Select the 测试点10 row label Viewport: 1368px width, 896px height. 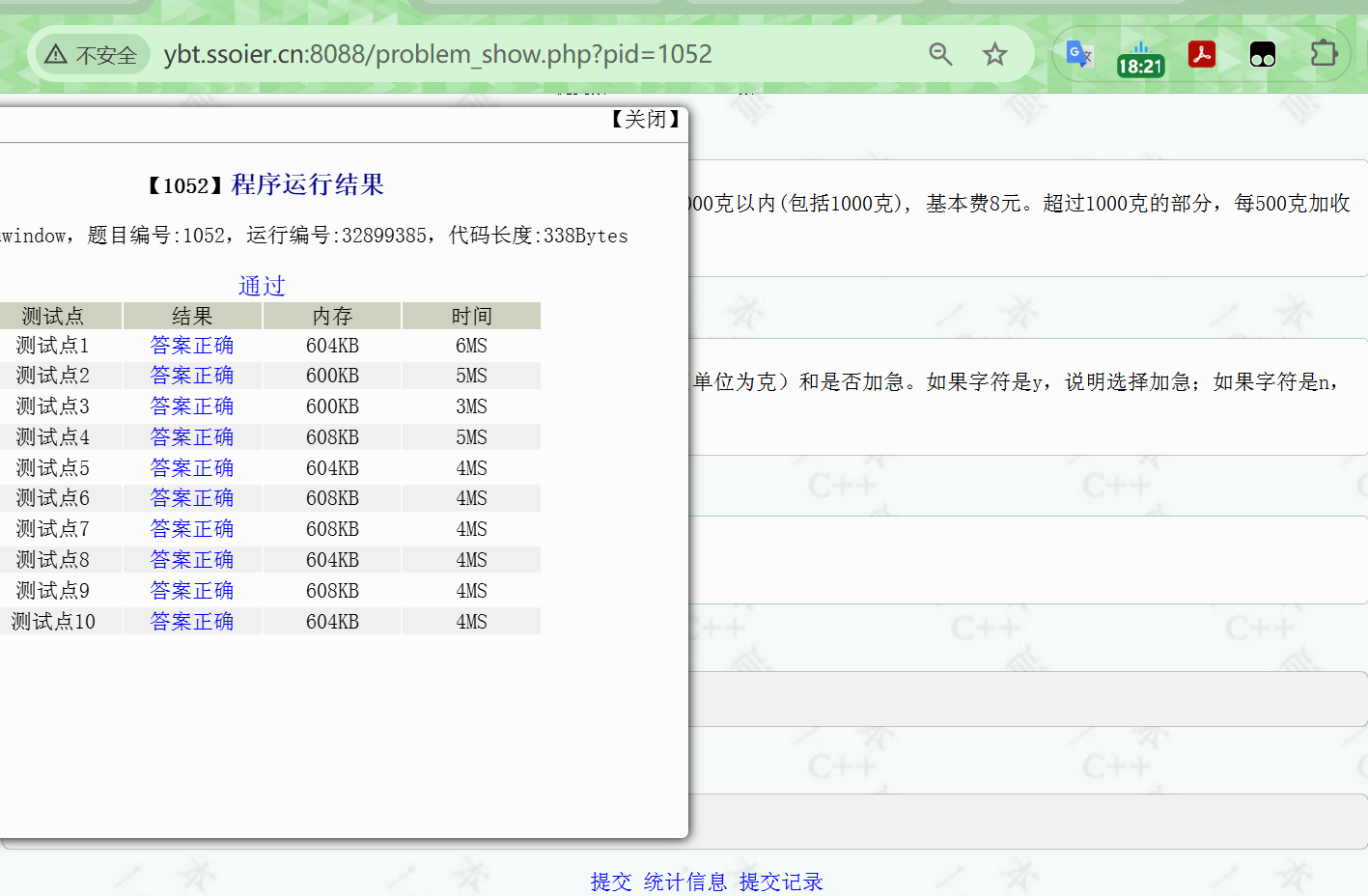tap(53, 622)
